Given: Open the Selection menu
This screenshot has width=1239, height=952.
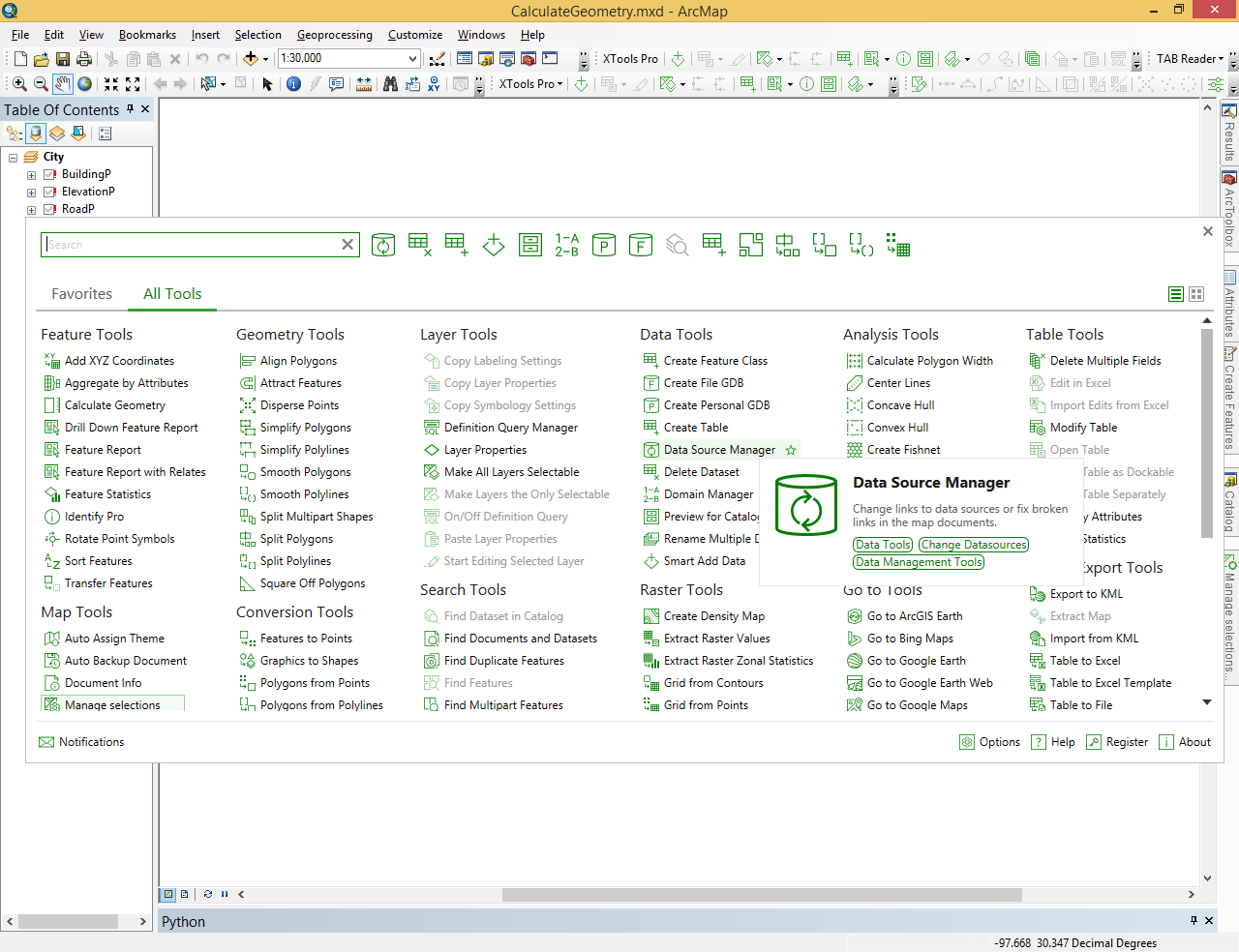Looking at the screenshot, I should point(257,35).
